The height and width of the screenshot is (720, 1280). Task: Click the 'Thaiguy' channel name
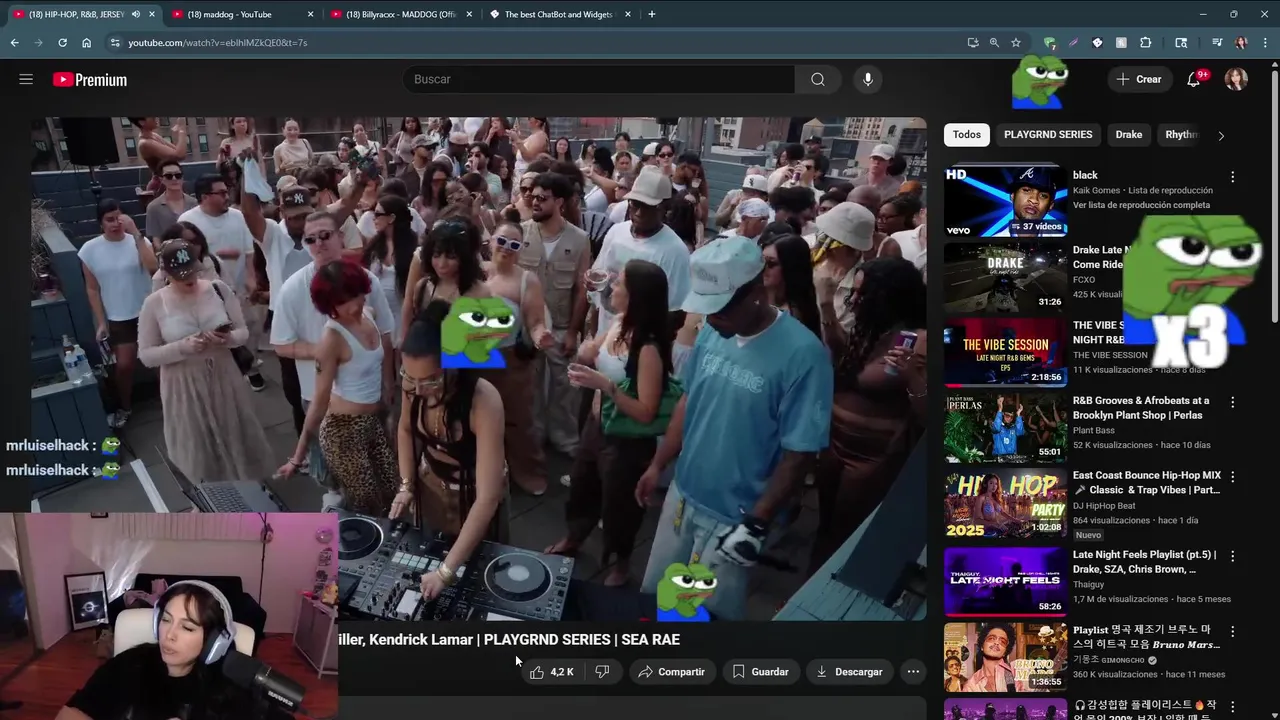click(x=1088, y=584)
